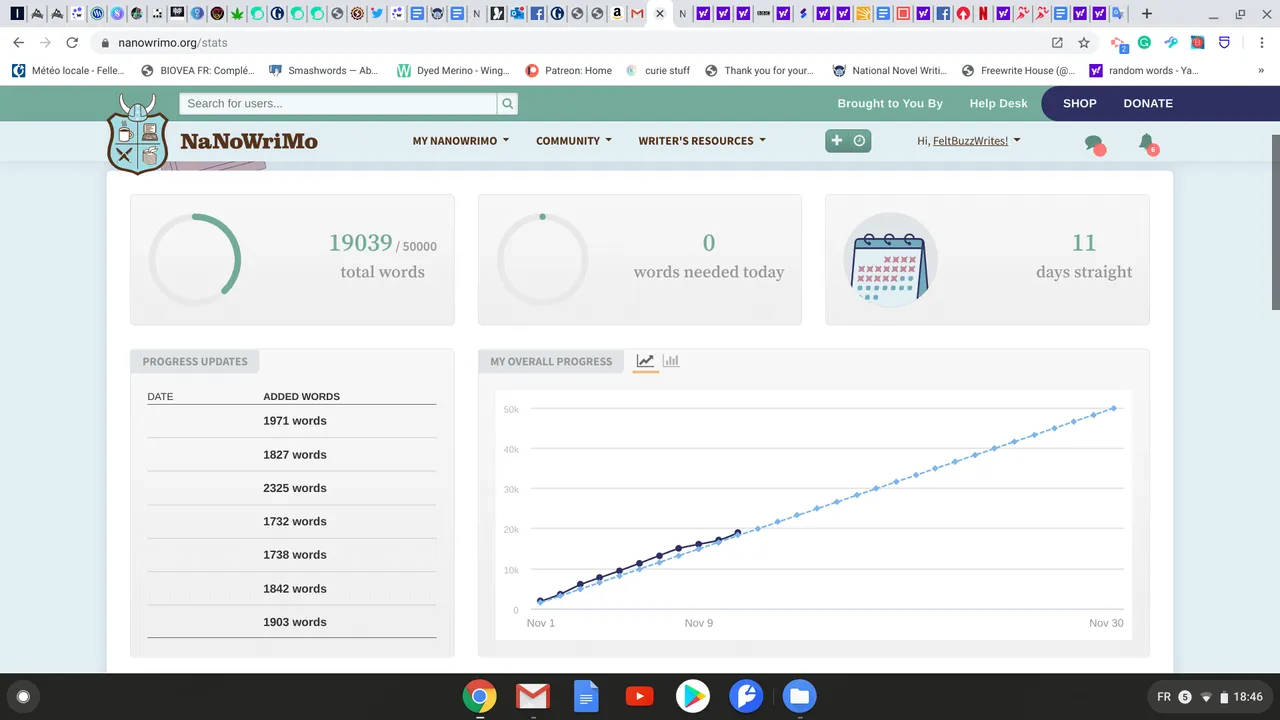Switch to the Gmail tab
This screenshot has width=1280, height=720.
637,14
